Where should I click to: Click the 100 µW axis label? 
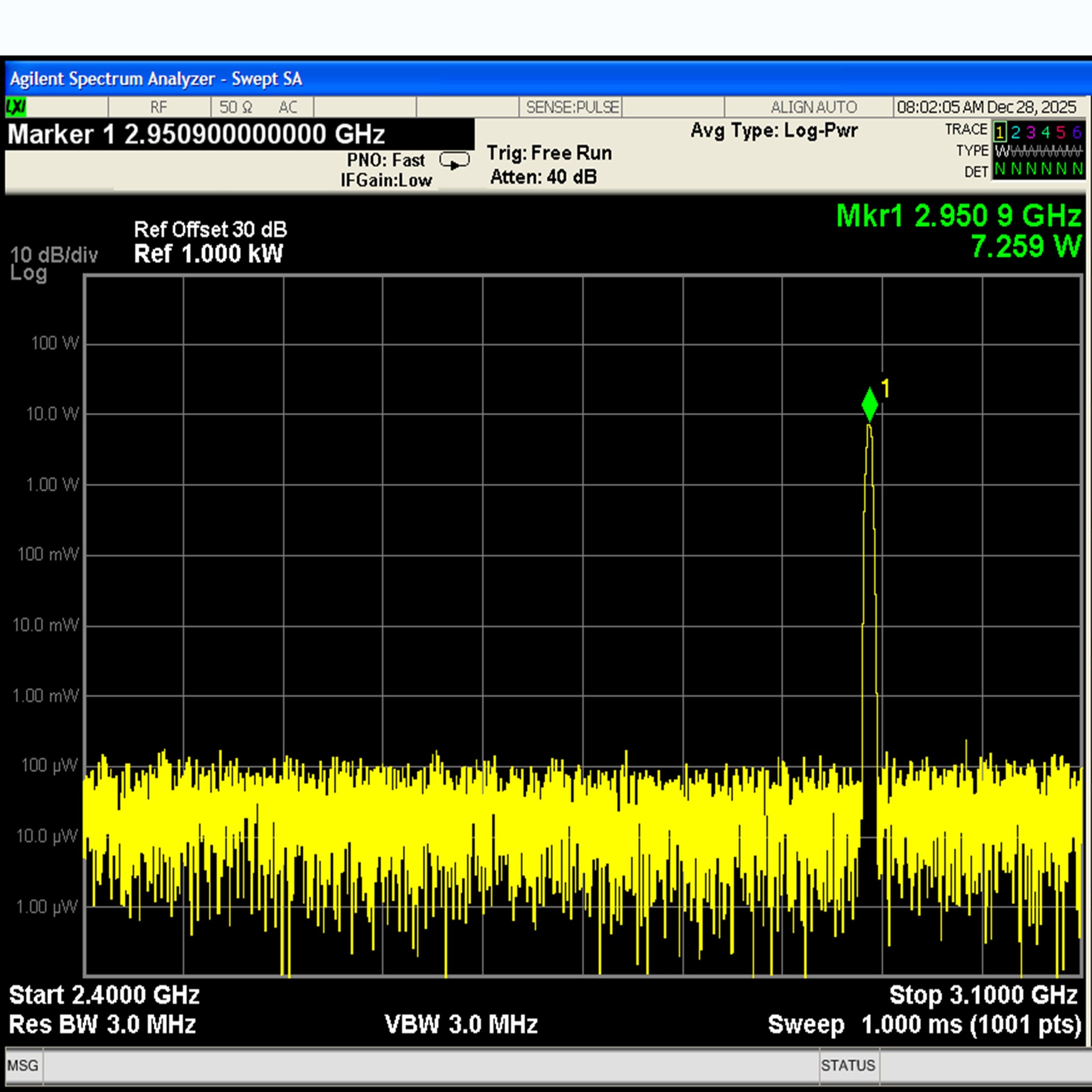click(49, 766)
